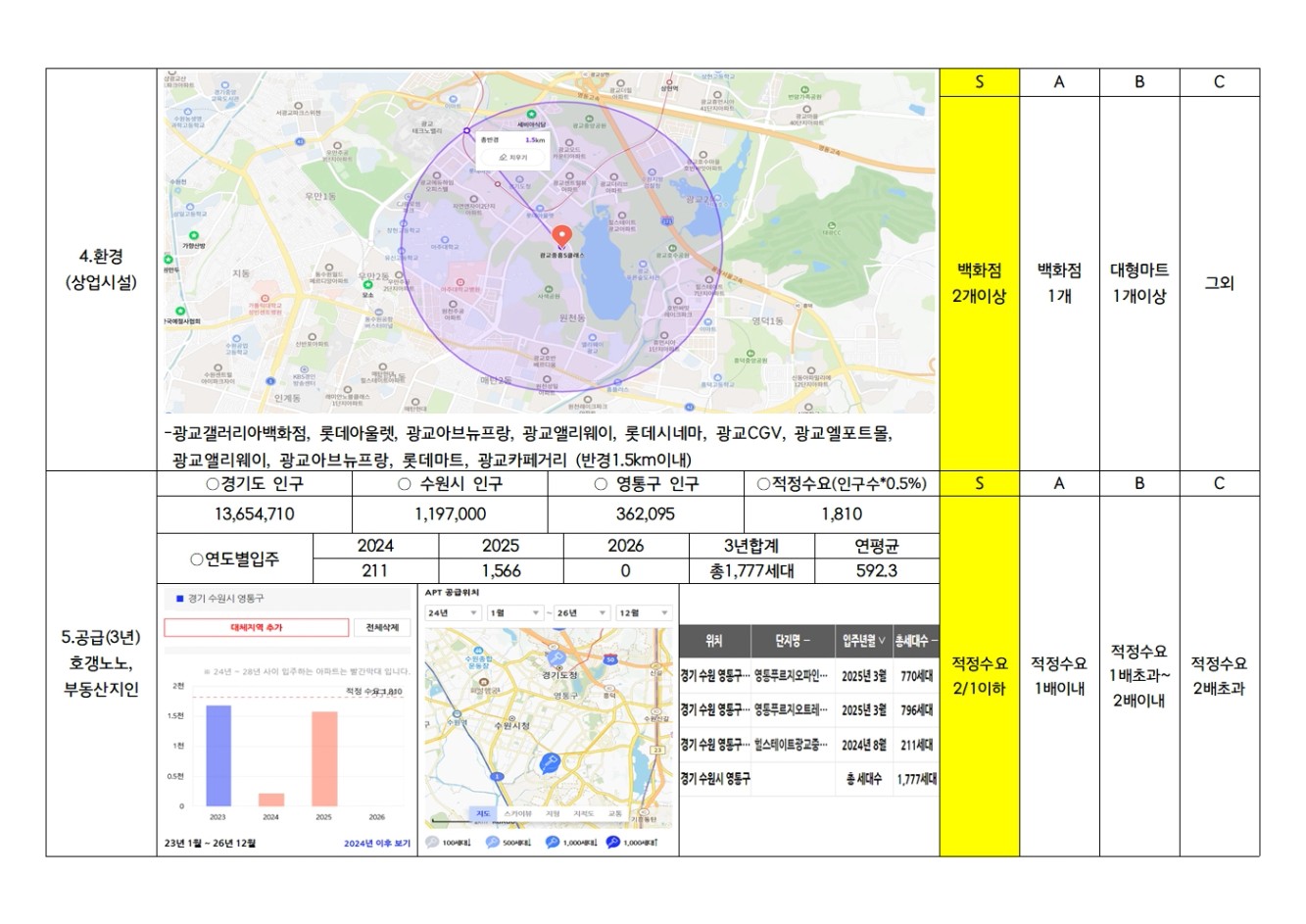Click the 총세대수 column header
Viewport: 1306px width, 924px height.
[x=915, y=641]
